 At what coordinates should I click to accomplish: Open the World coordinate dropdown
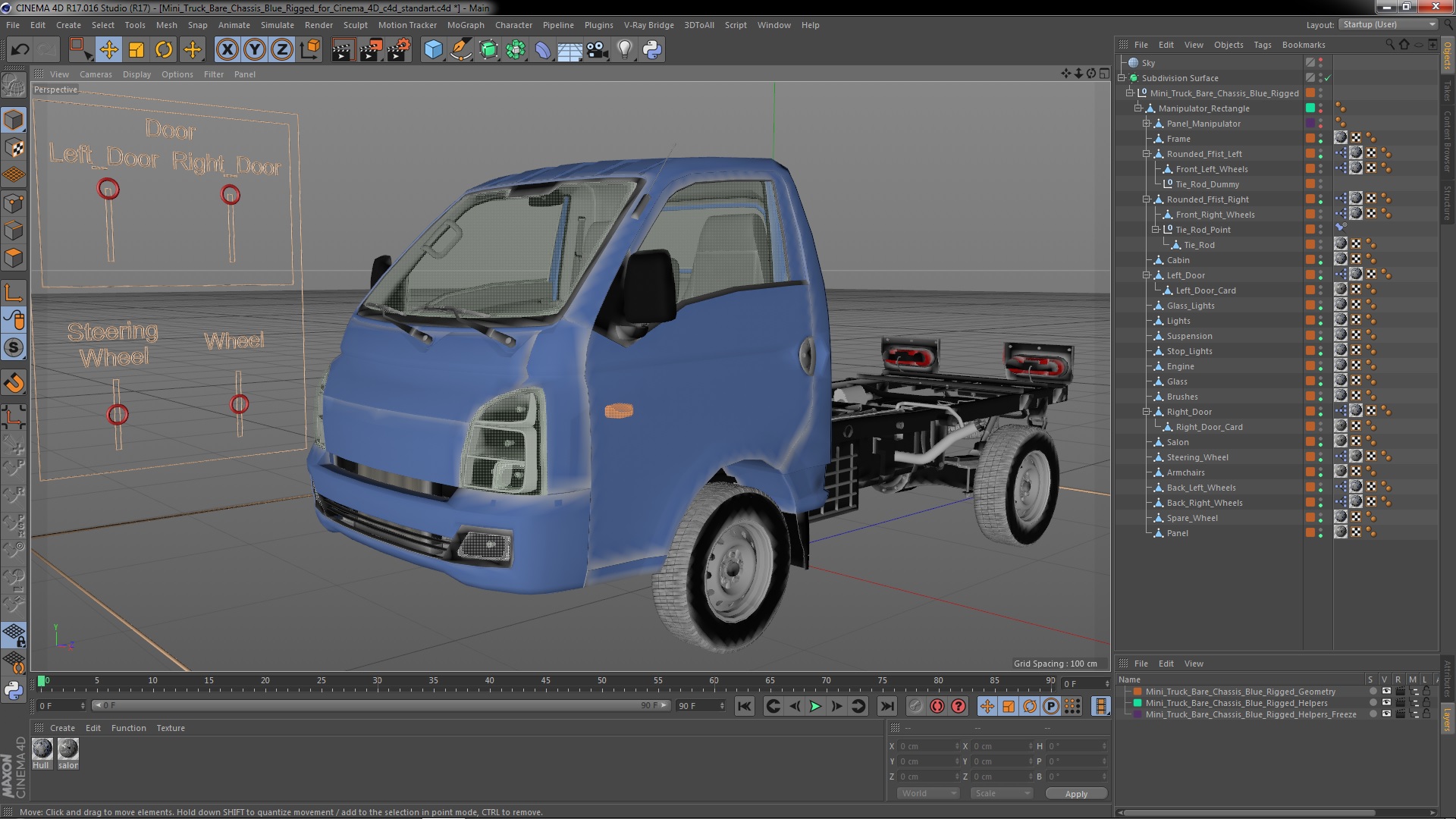(x=928, y=793)
